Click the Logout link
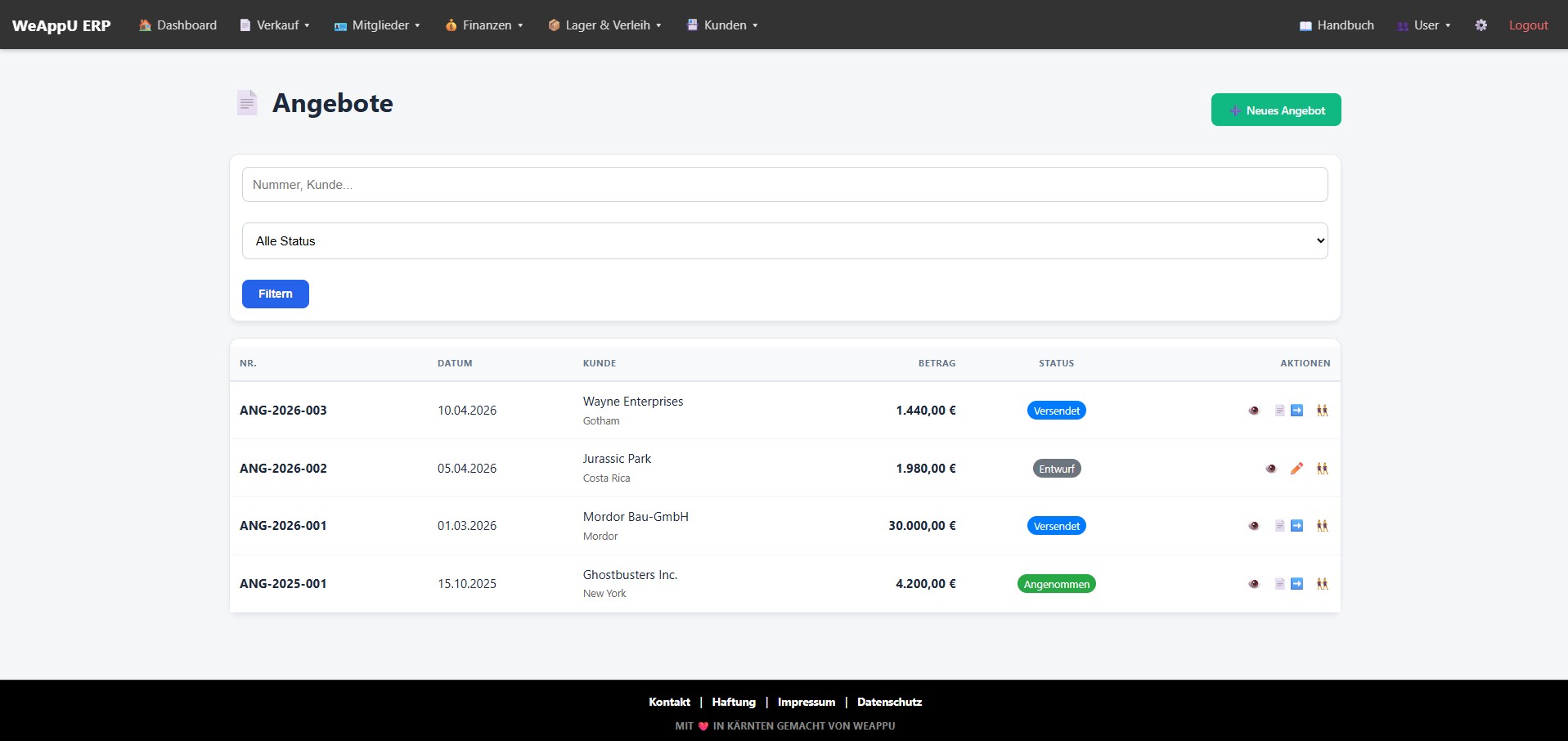 [x=1528, y=25]
